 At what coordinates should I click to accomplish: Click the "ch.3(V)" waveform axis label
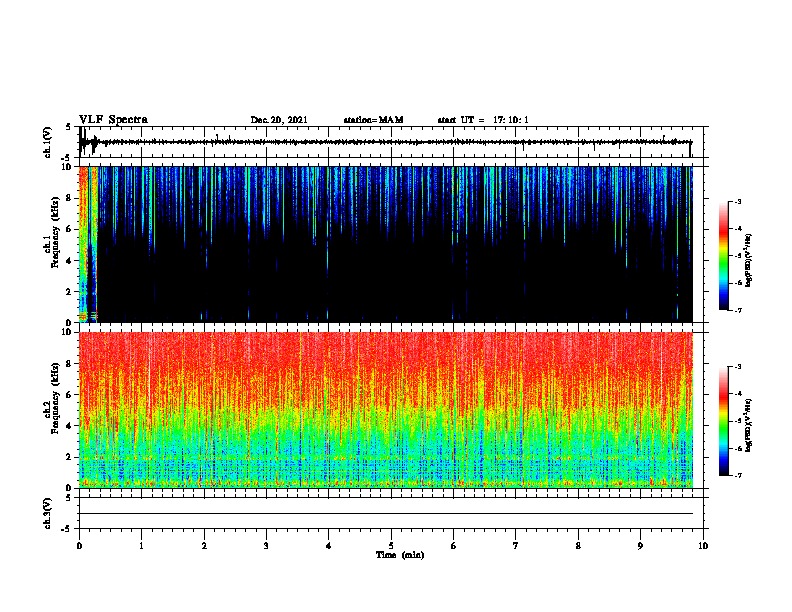click(x=48, y=513)
